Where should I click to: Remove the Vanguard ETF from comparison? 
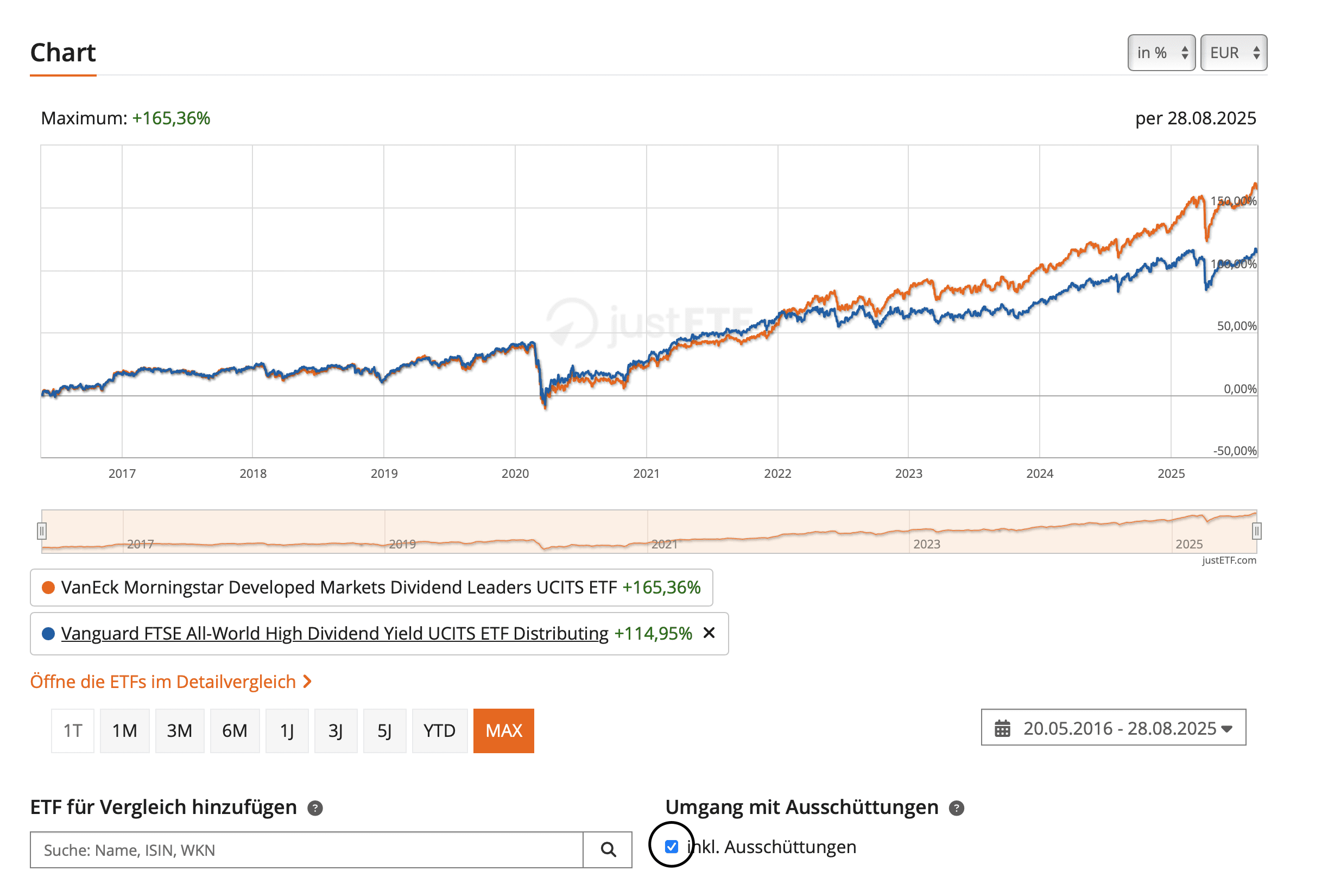pyautogui.click(x=709, y=633)
